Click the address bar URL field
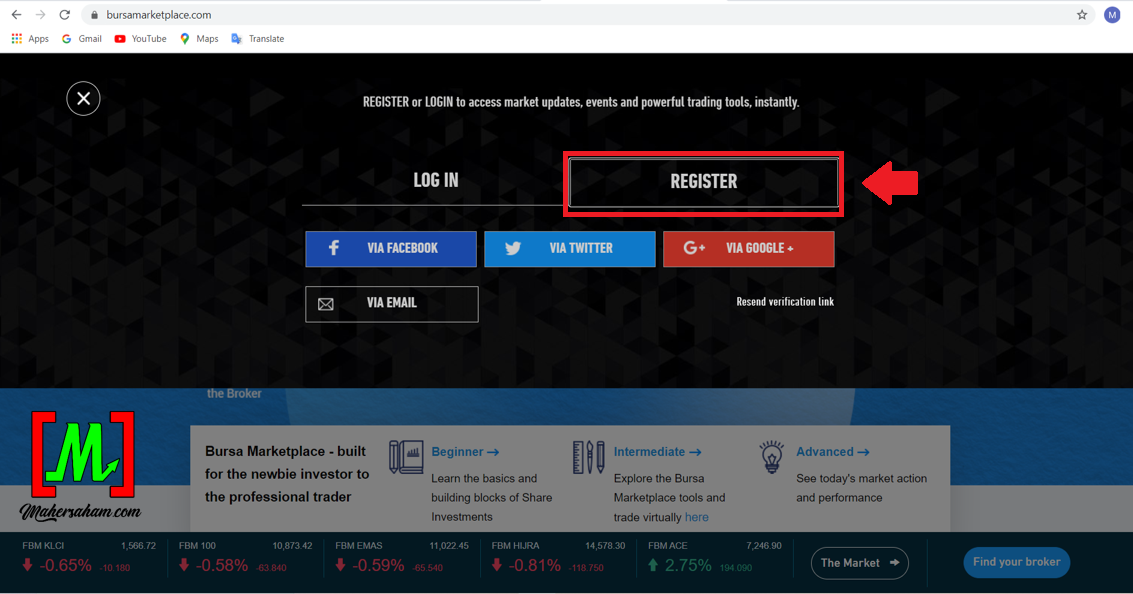 [500, 15]
